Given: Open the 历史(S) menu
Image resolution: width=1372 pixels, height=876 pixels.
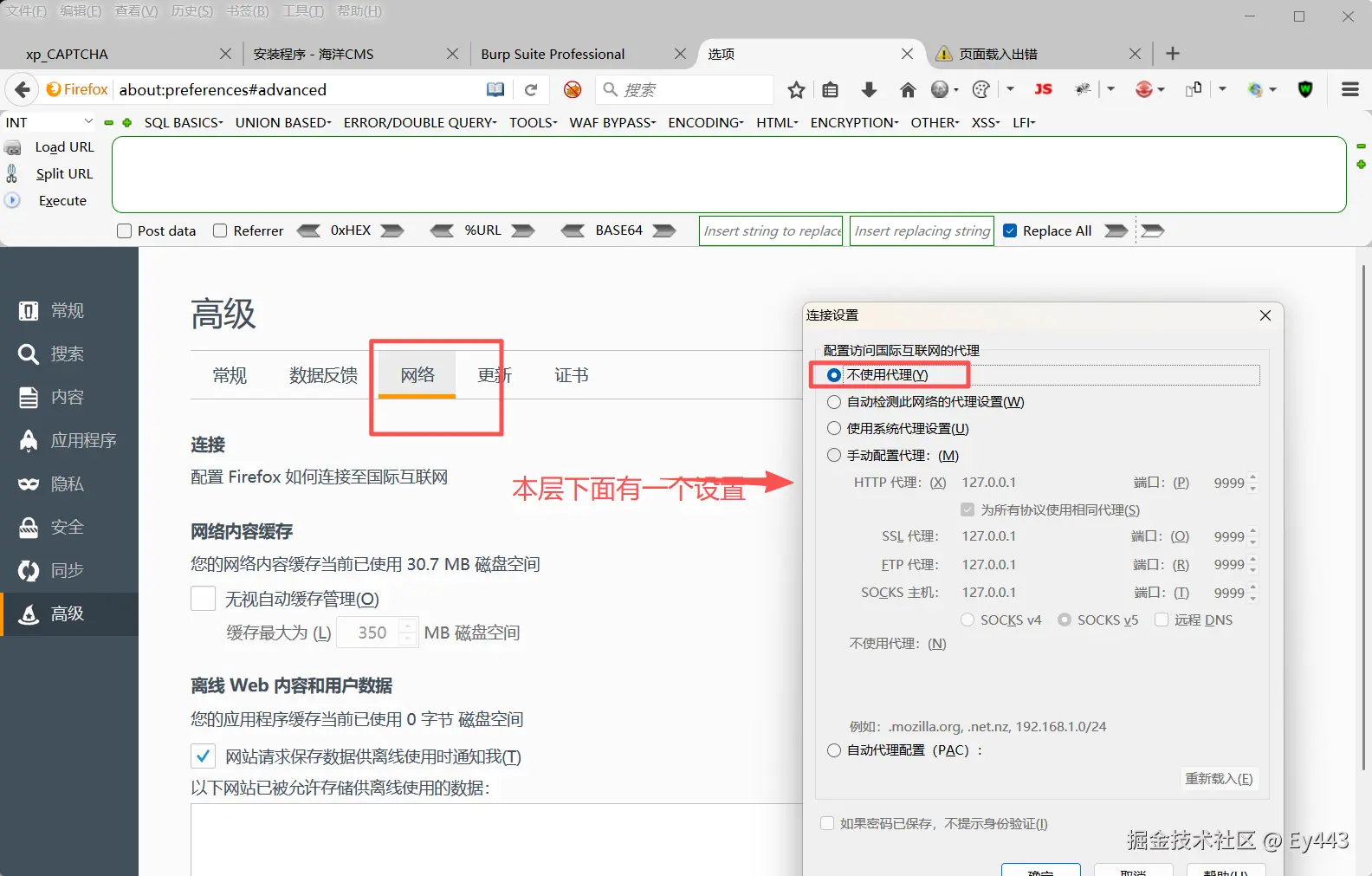Looking at the screenshot, I should 191,11.
